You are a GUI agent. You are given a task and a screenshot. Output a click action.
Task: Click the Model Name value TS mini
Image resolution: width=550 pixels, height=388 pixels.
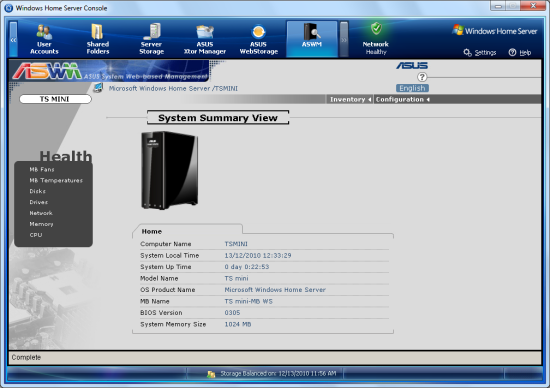click(236, 278)
